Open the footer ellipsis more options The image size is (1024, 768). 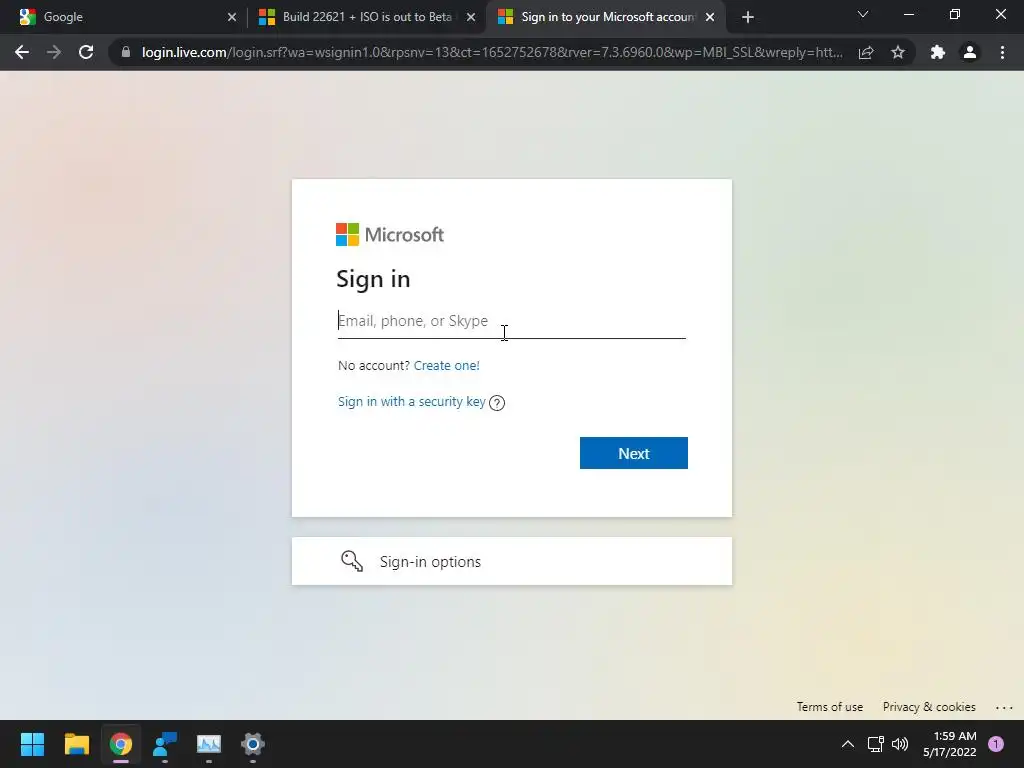(x=1004, y=707)
